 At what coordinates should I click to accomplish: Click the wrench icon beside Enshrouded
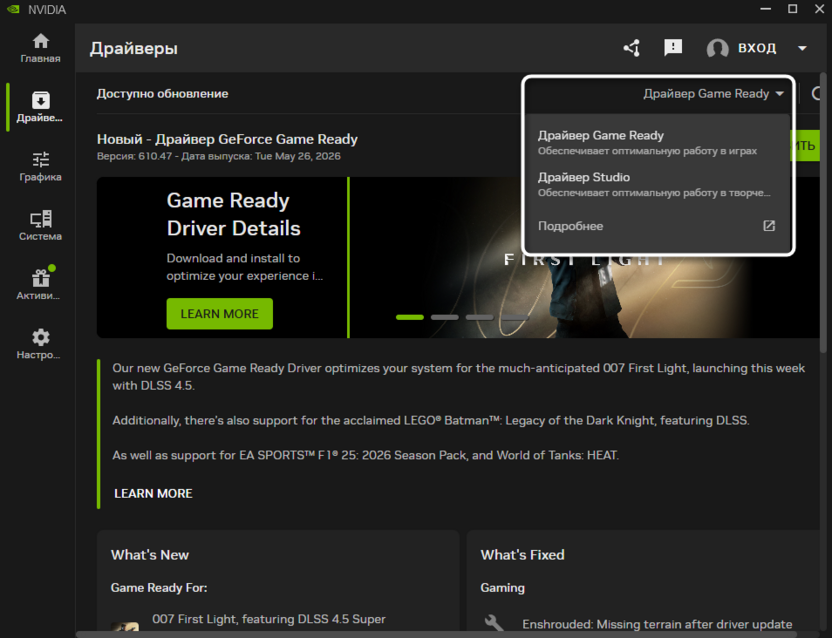pos(494,623)
